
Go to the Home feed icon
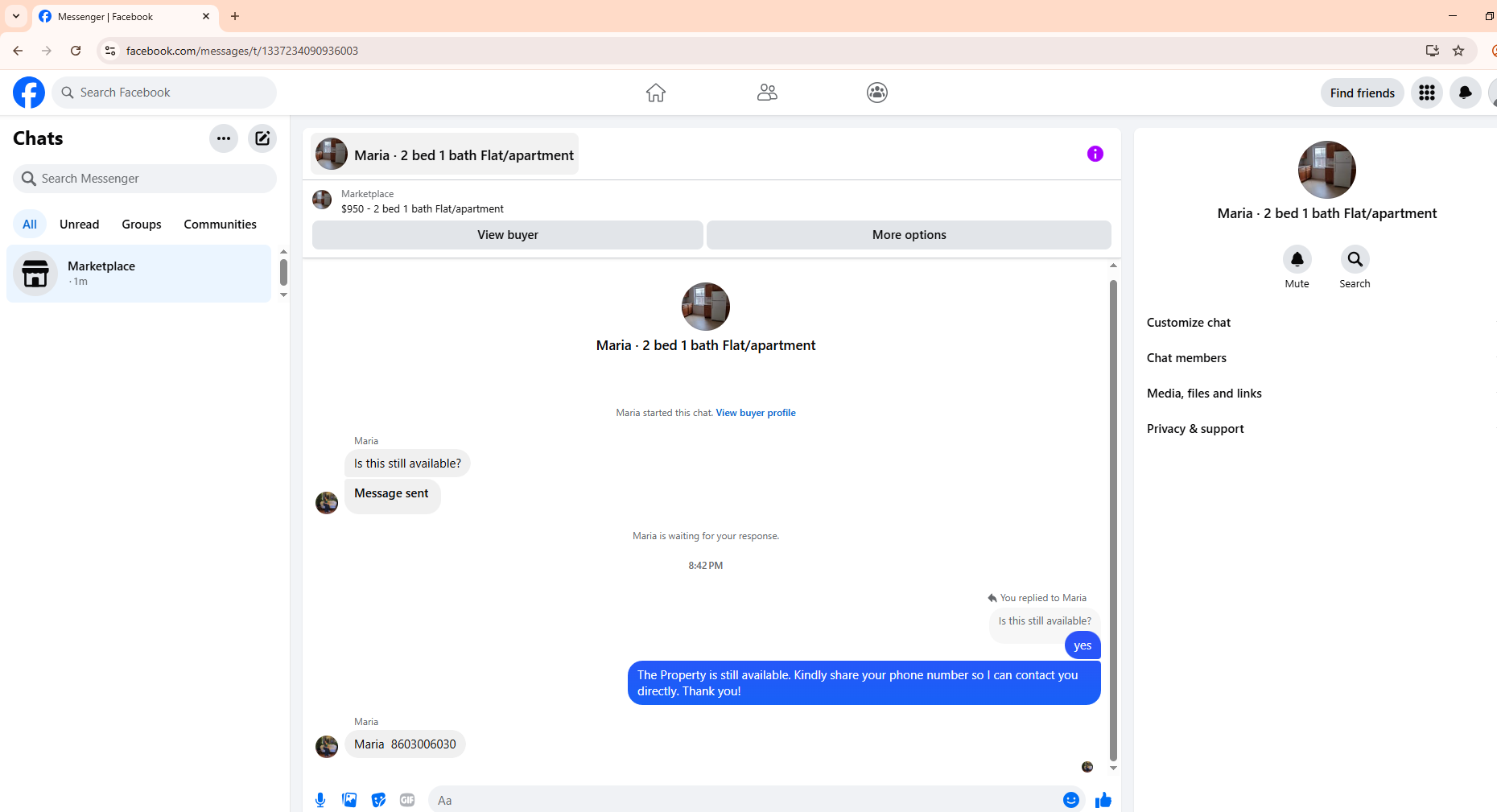tap(656, 93)
